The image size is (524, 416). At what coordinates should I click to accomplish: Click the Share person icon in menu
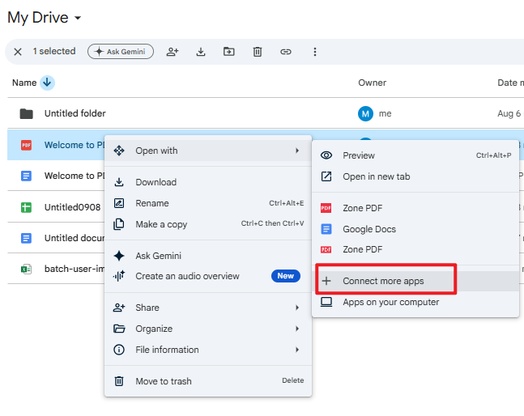[119, 308]
